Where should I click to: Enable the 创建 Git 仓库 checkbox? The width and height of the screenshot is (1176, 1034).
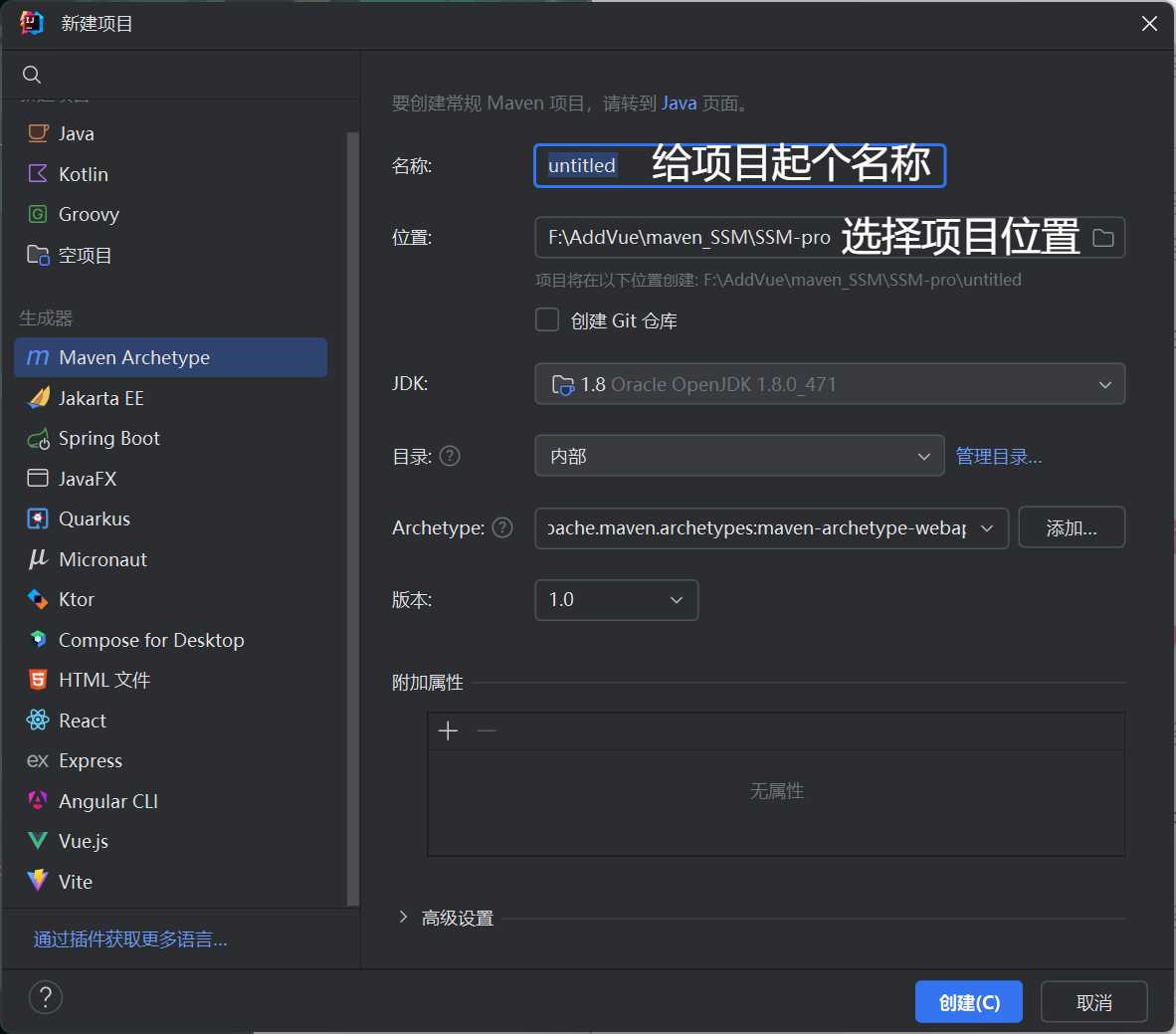(547, 319)
